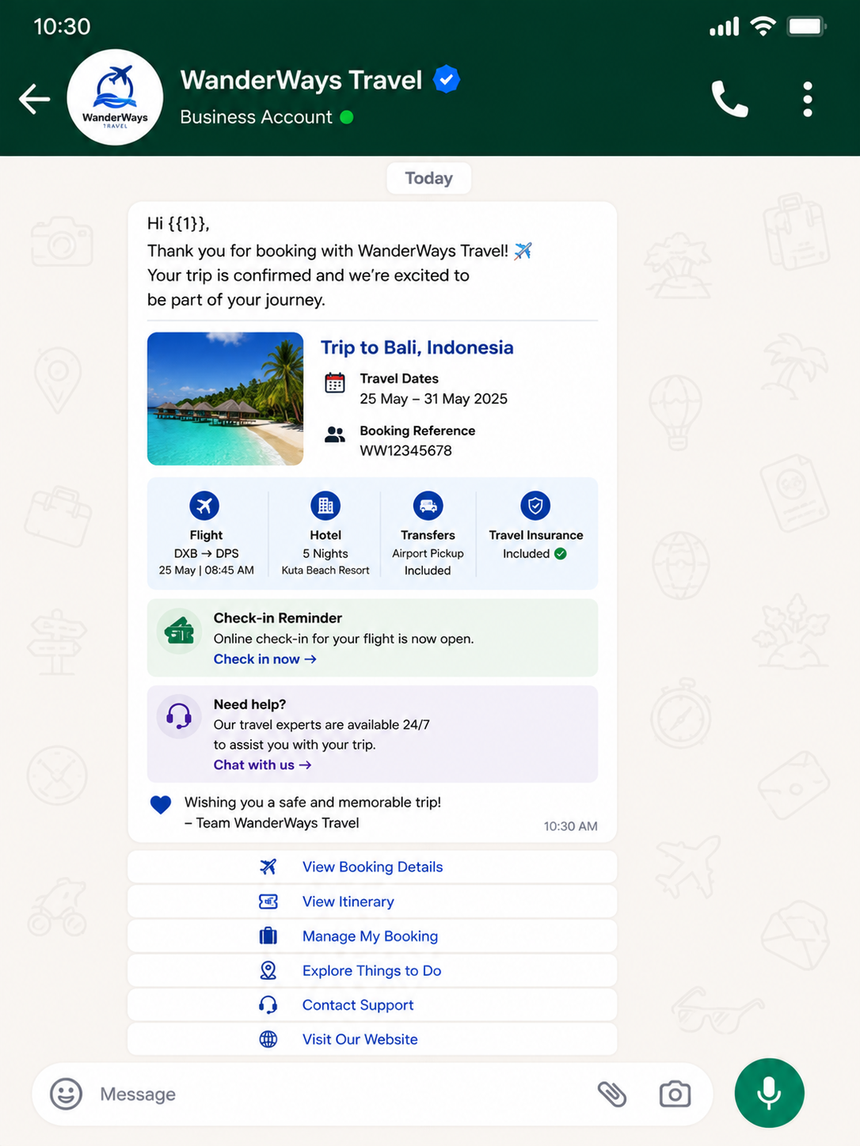Open the Bali beach photo thumbnail
The height and width of the screenshot is (1146, 860).
(225, 399)
